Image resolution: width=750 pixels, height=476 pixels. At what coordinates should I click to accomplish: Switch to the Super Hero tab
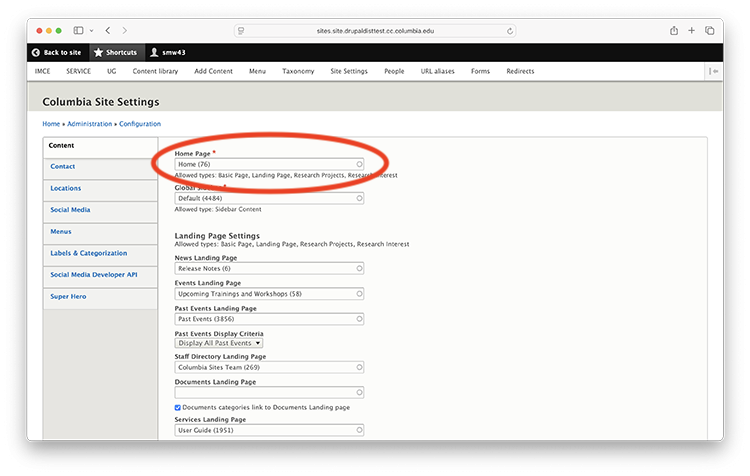pos(100,297)
